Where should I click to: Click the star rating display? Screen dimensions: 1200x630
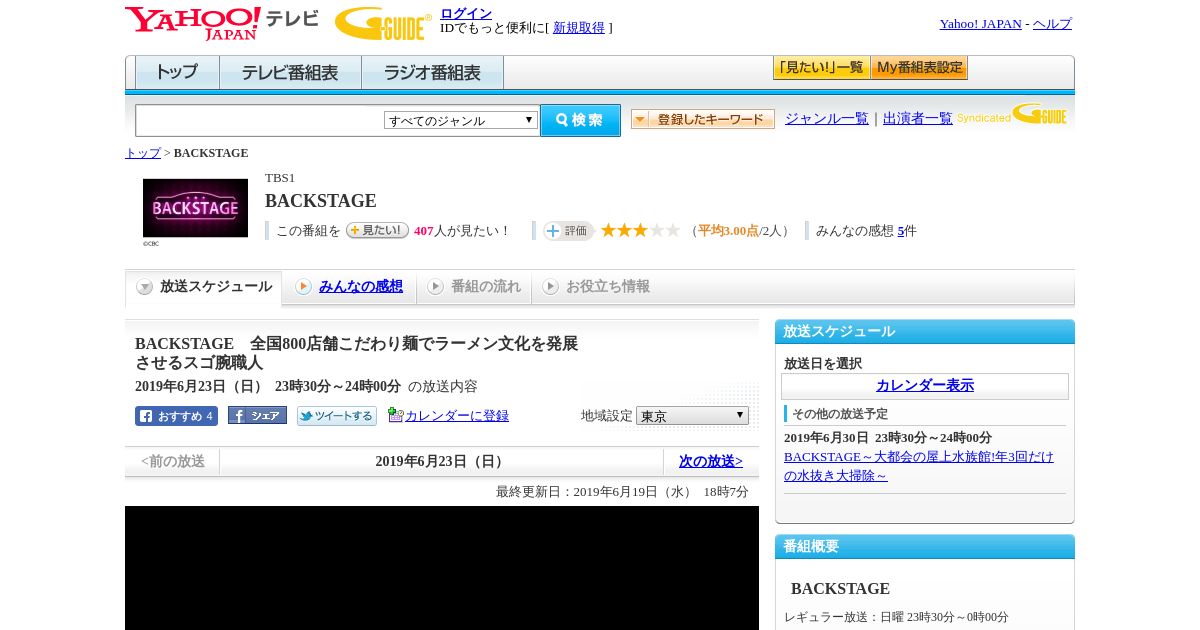coord(640,230)
